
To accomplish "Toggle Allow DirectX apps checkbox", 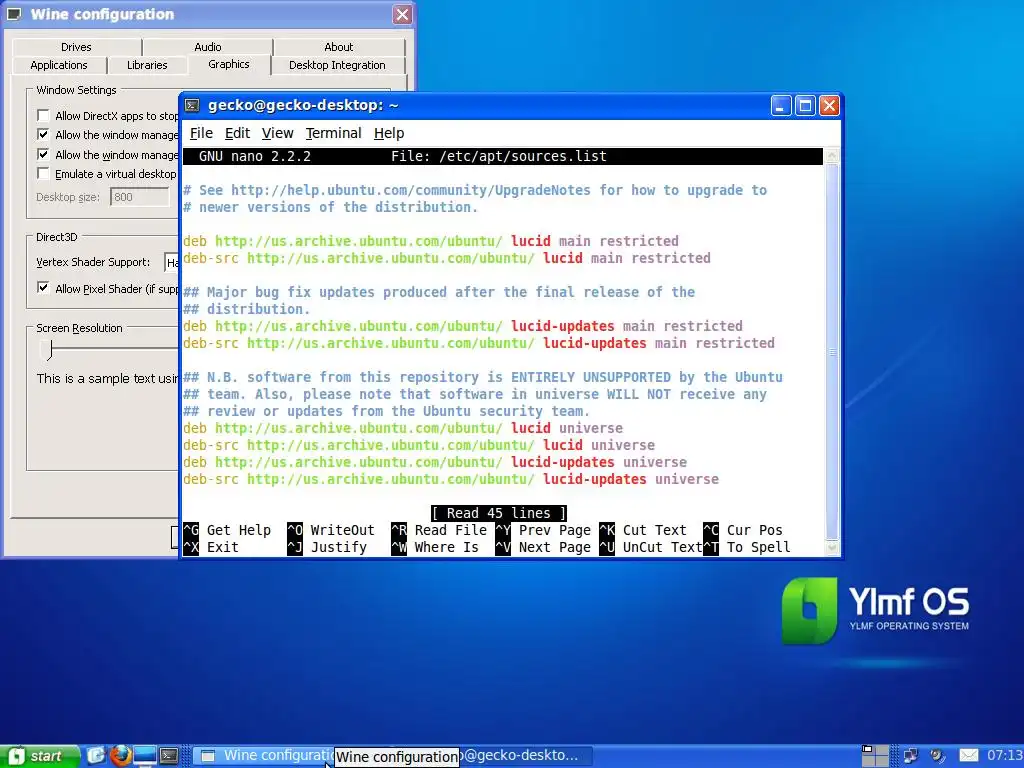I will [43, 116].
